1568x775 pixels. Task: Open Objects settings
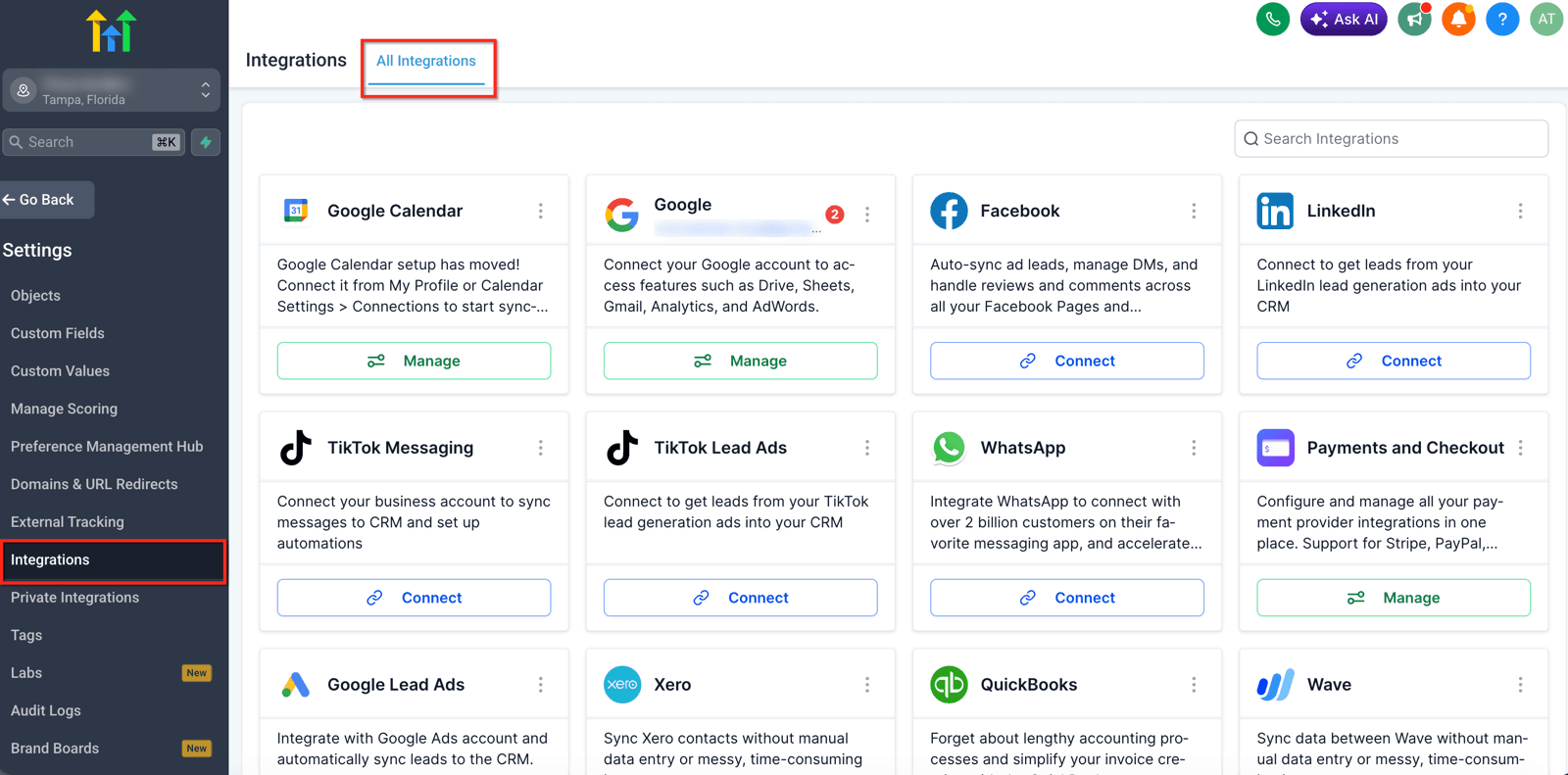pos(35,296)
